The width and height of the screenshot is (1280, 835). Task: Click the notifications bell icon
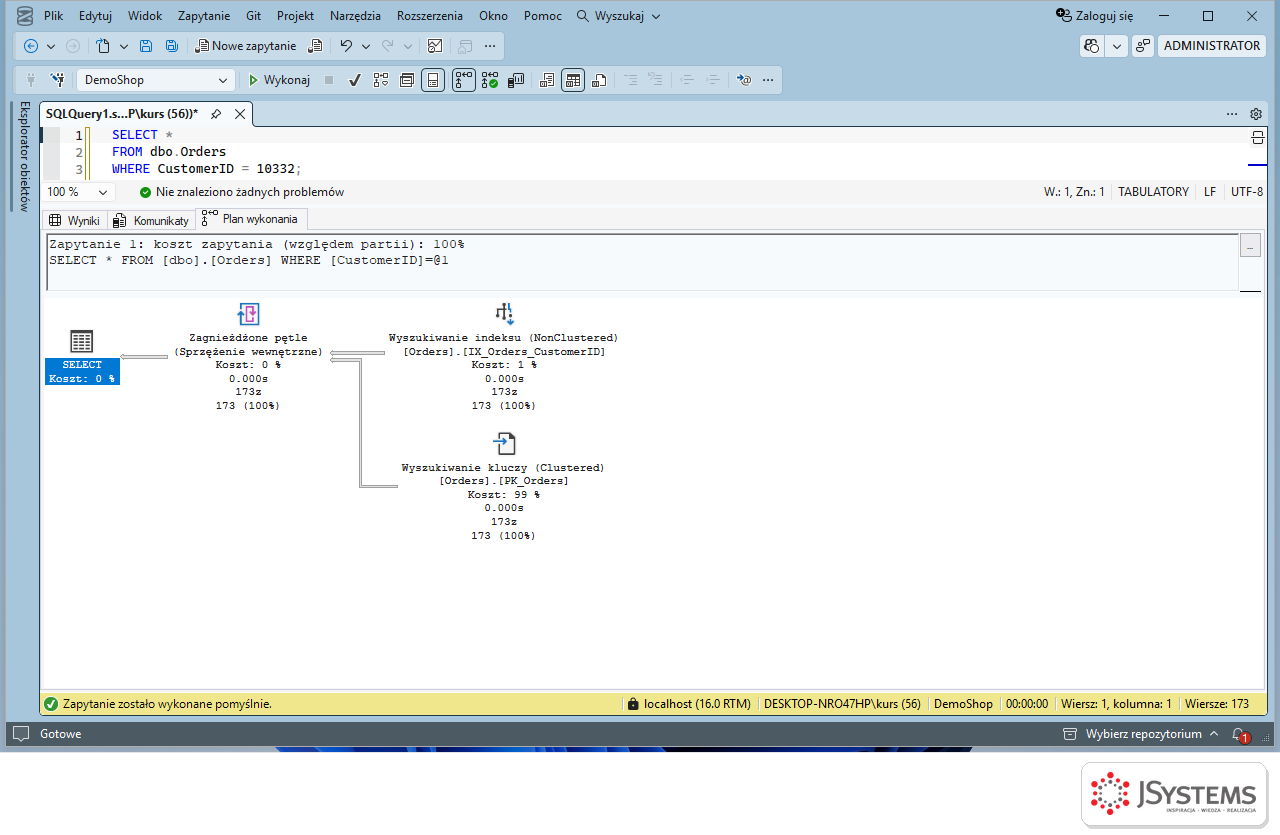pos(1240,734)
